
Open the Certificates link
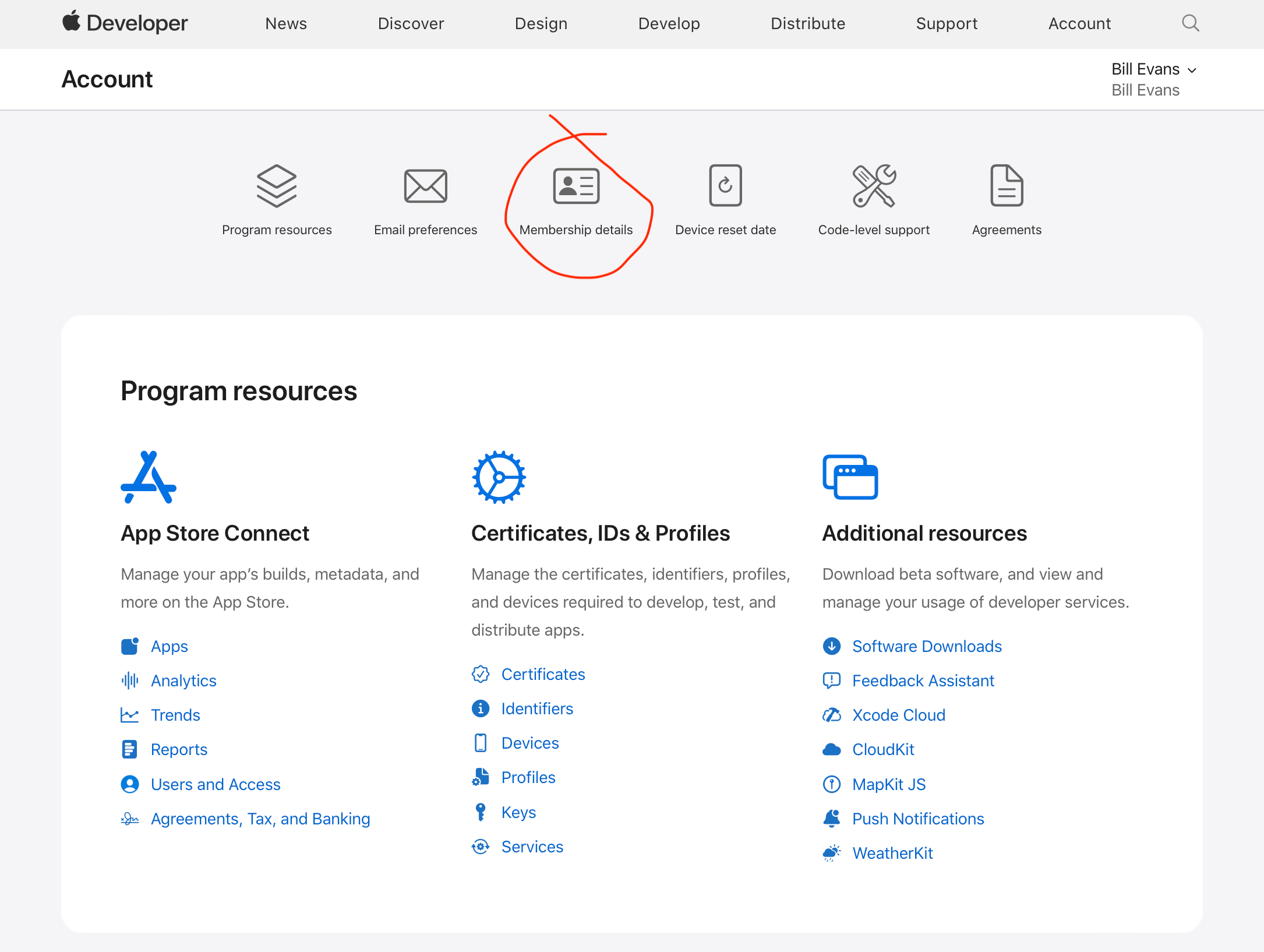(x=543, y=674)
